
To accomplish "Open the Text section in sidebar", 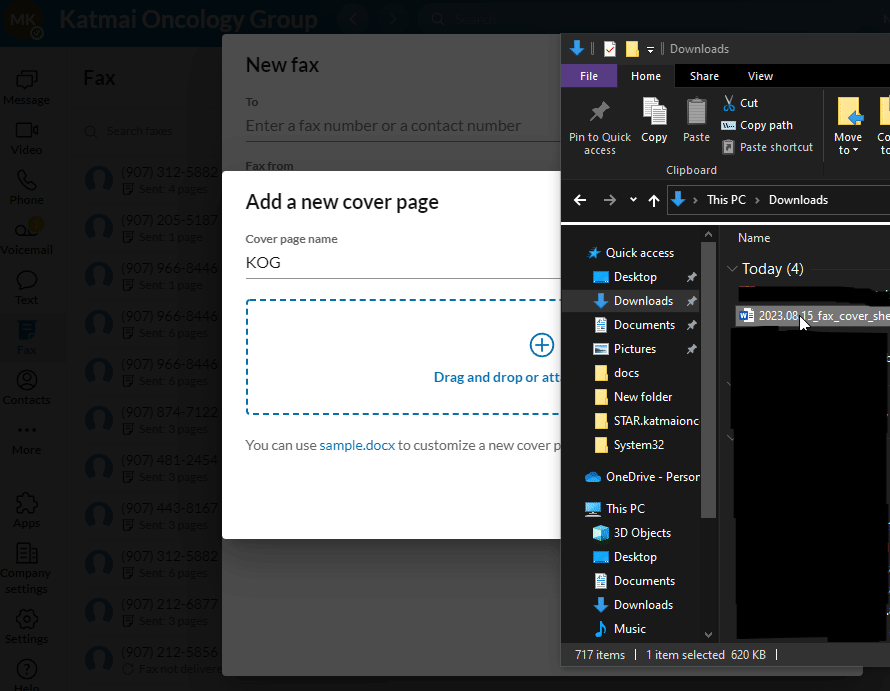I will pos(26,288).
